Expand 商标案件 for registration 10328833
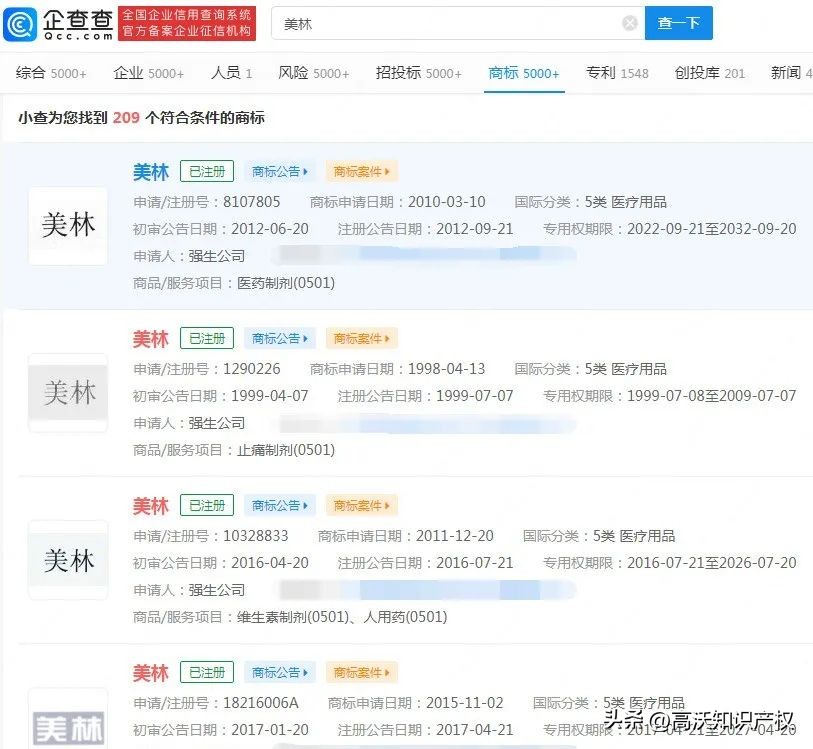Screen dimensions: 813x749 click(361, 505)
